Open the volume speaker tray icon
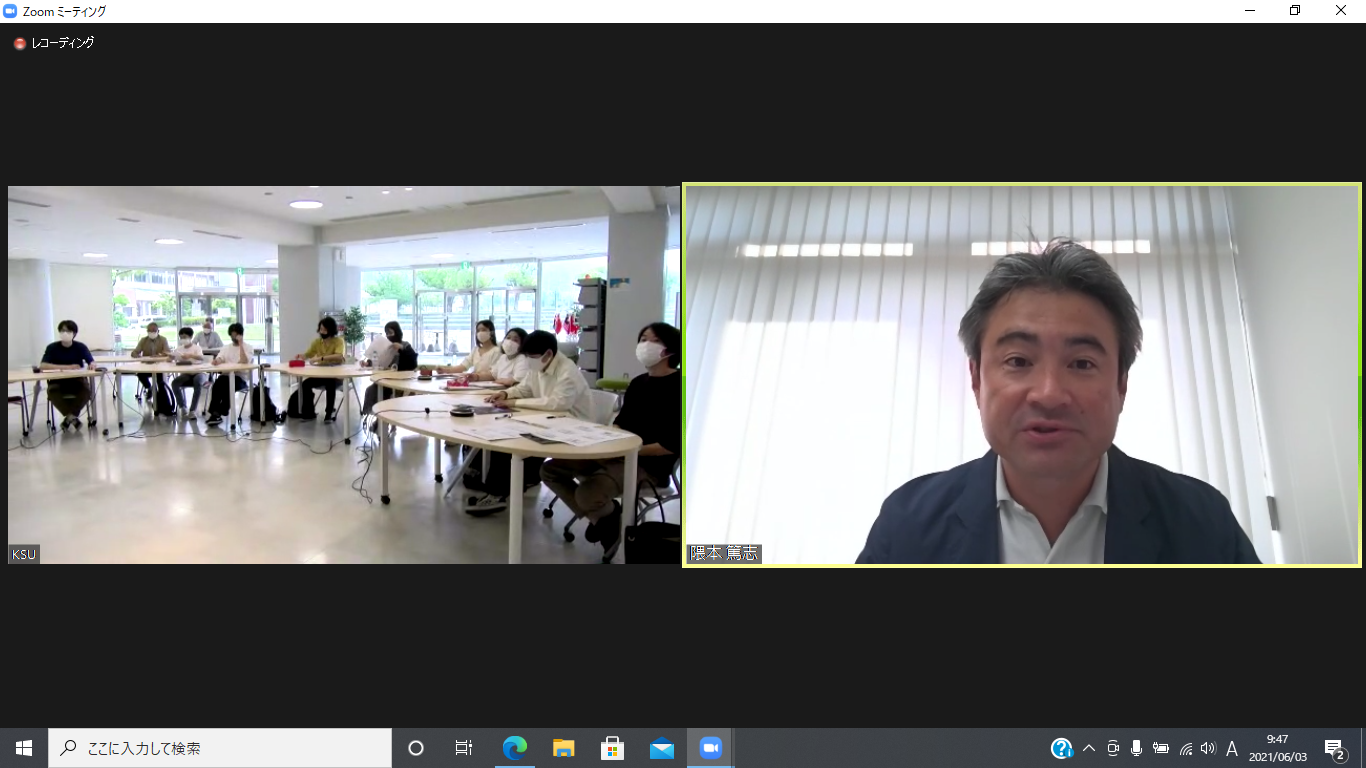This screenshot has width=1366, height=768. pyautogui.click(x=1208, y=748)
